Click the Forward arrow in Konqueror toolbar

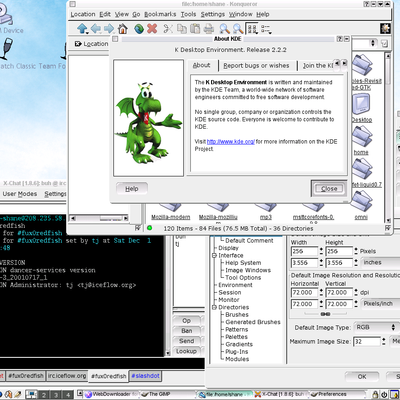[109, 29]
